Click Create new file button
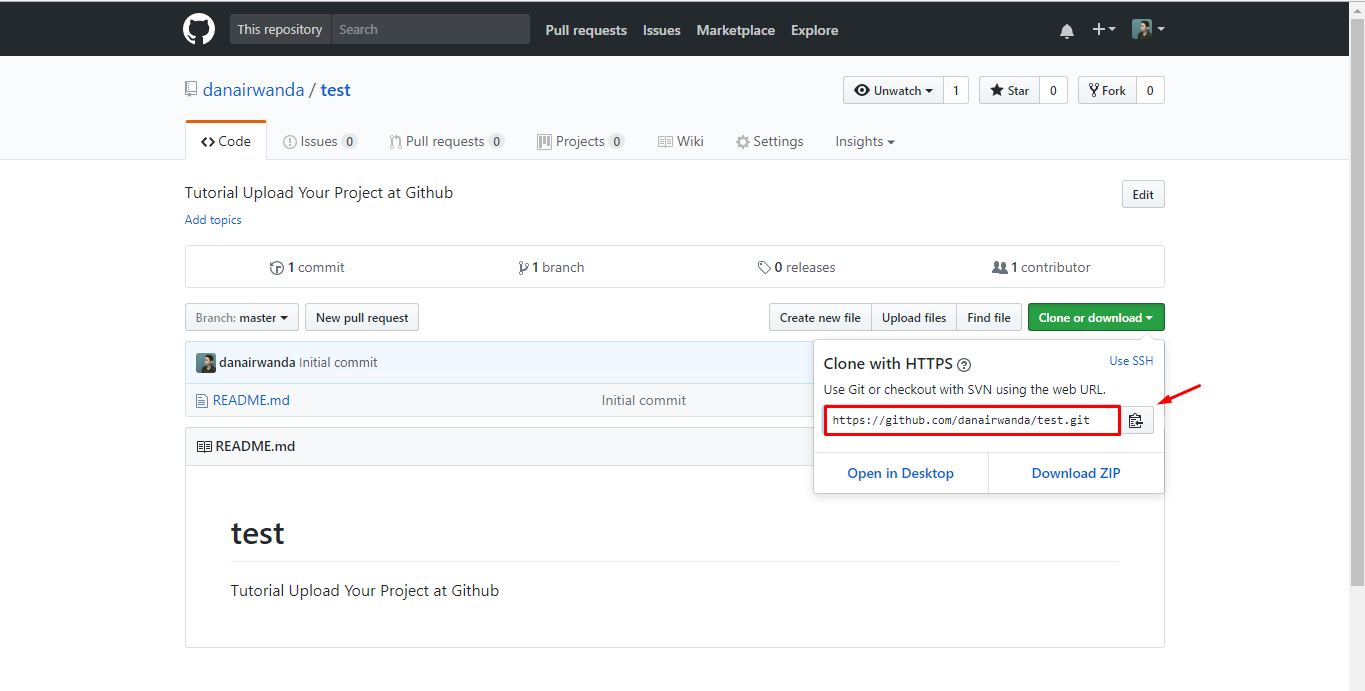Image resolution: width=1365 pixels, height=691 pixels. point(820,318)
